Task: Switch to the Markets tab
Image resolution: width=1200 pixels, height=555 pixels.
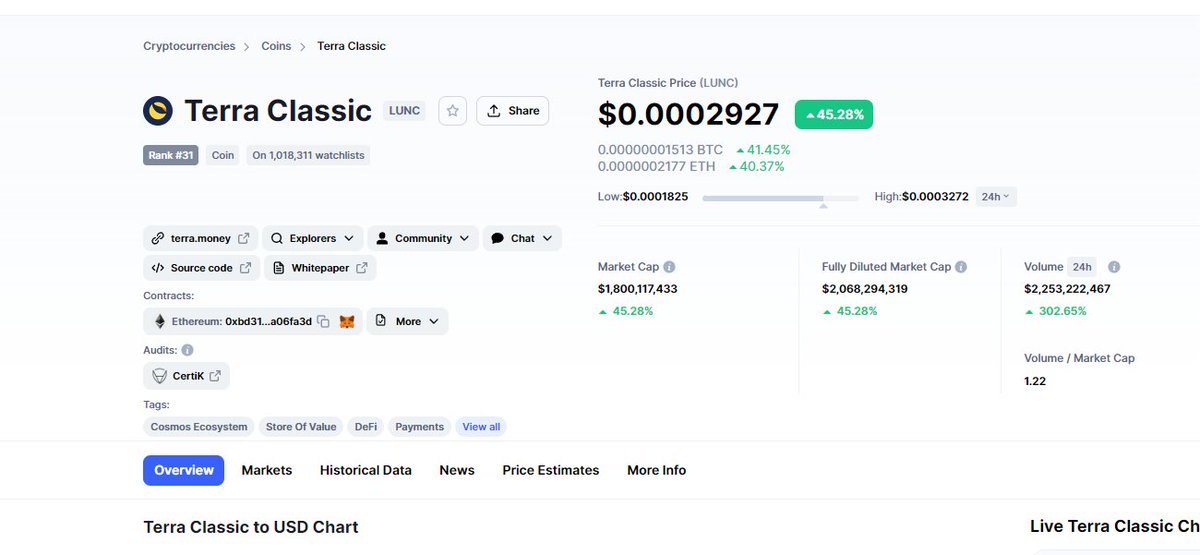Action: (x=267, y=470)
